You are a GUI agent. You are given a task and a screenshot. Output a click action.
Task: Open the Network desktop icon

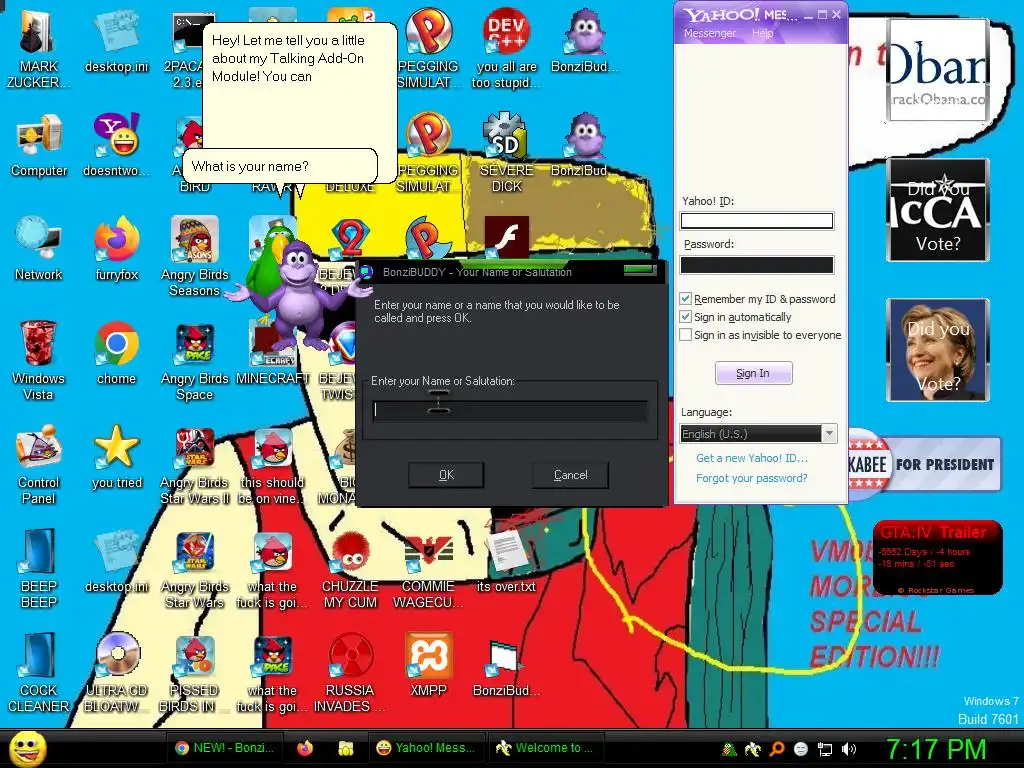pyautogui.click(x=39, y=250)
